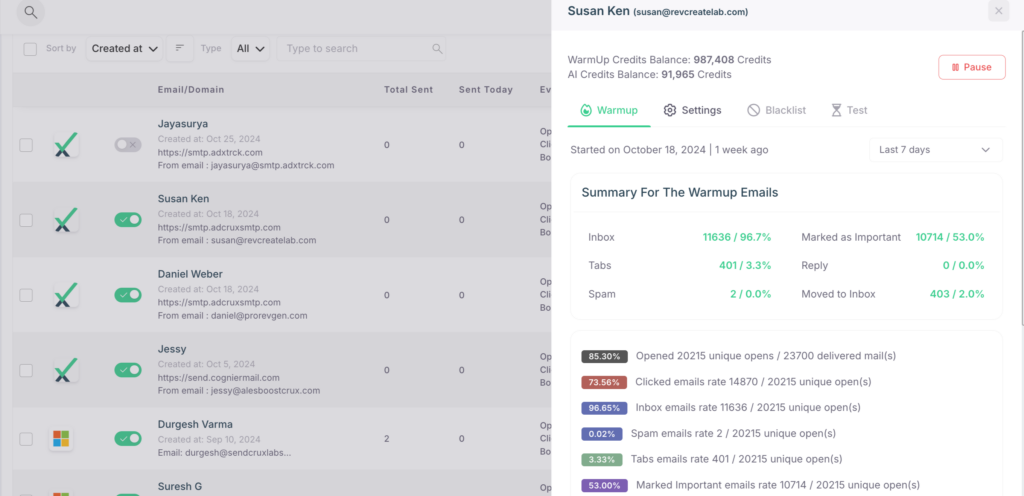Click the Durgesh Varma Microsoft account icon

[63, 439]
